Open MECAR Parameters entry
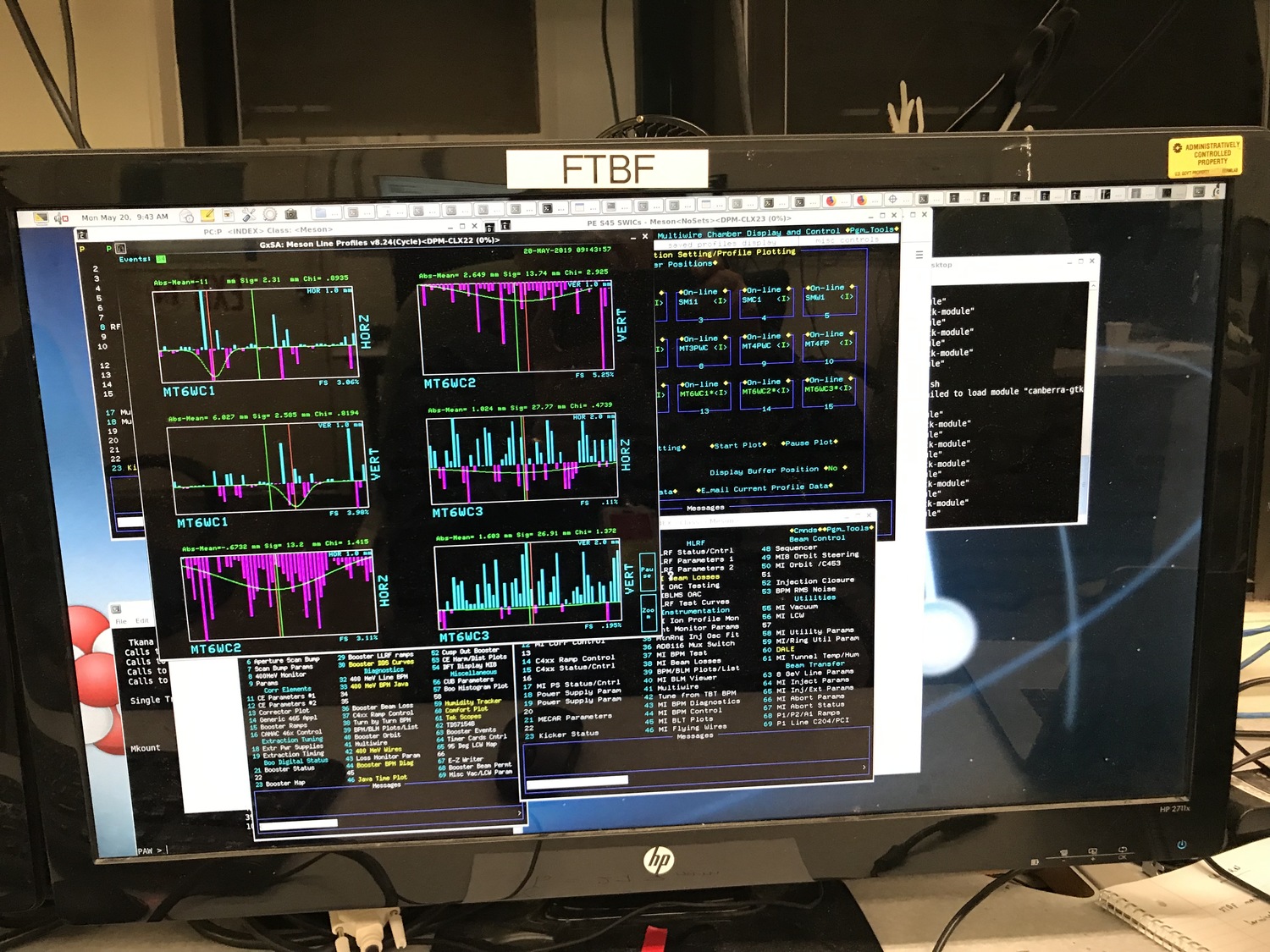This screenshot has width=1270, height=952. pyautogui.click(x=575, y=718)
